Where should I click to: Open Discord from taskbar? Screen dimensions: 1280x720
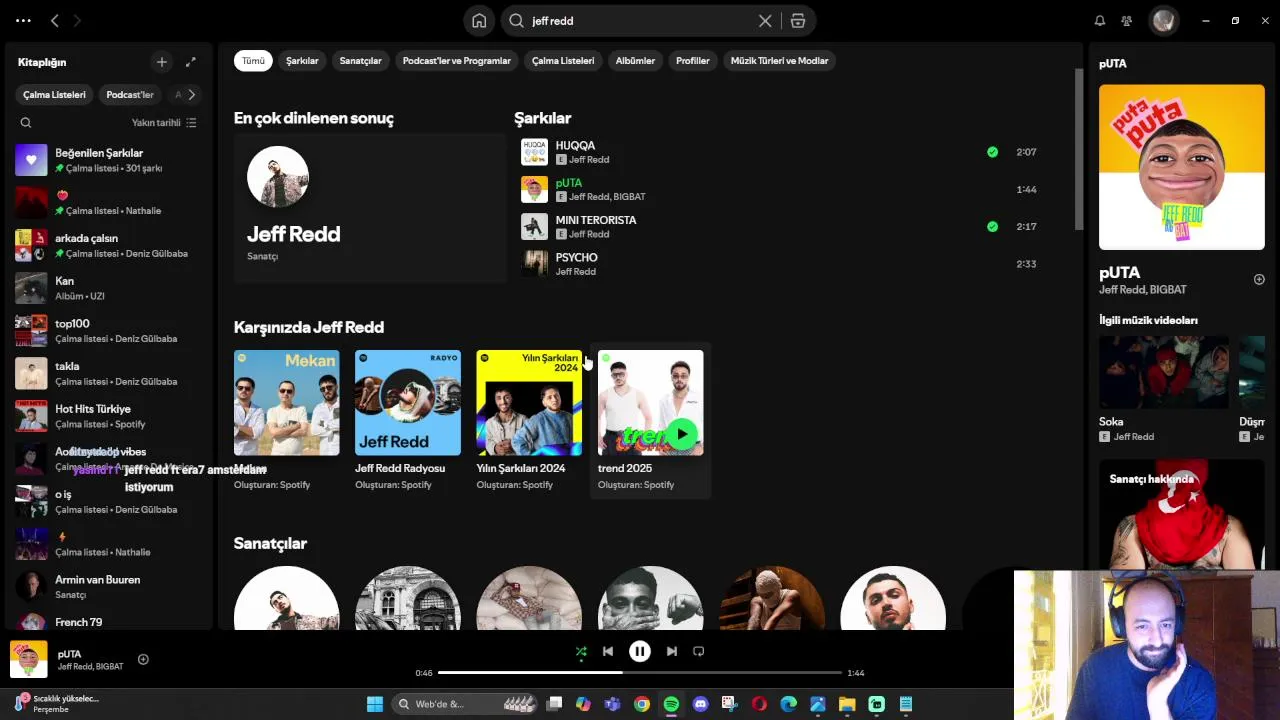(700, 704)
